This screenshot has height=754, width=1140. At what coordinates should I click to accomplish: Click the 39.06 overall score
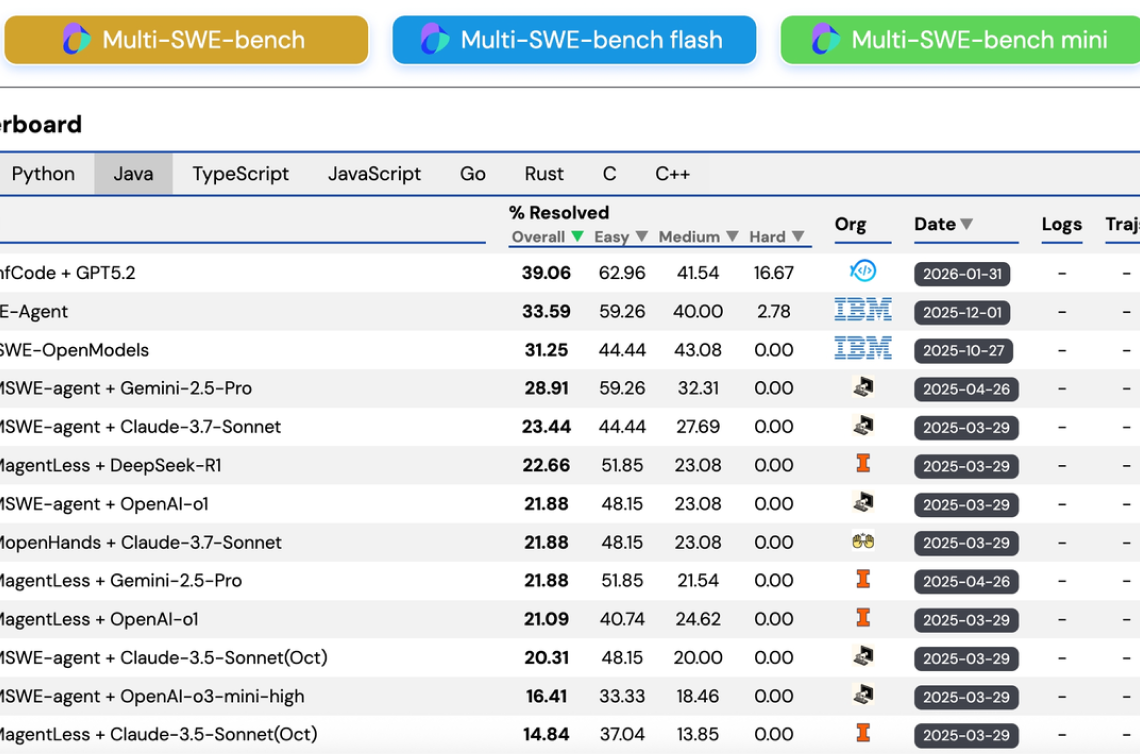click(546, 273)
